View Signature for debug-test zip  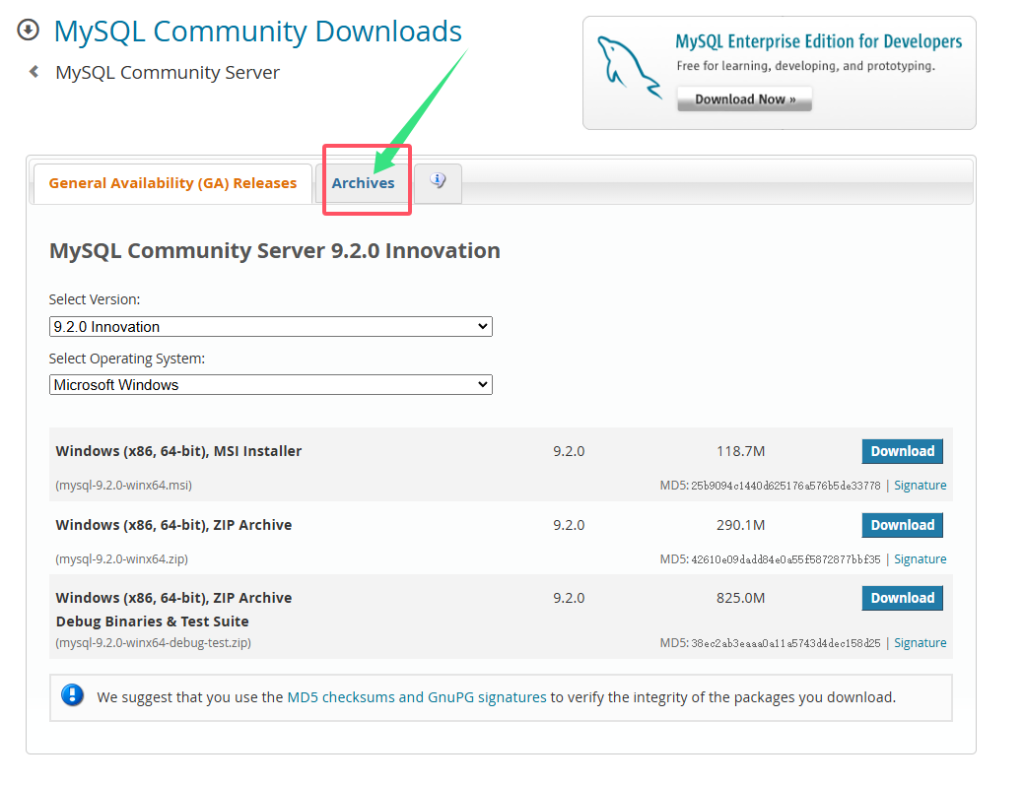[919, 643]
